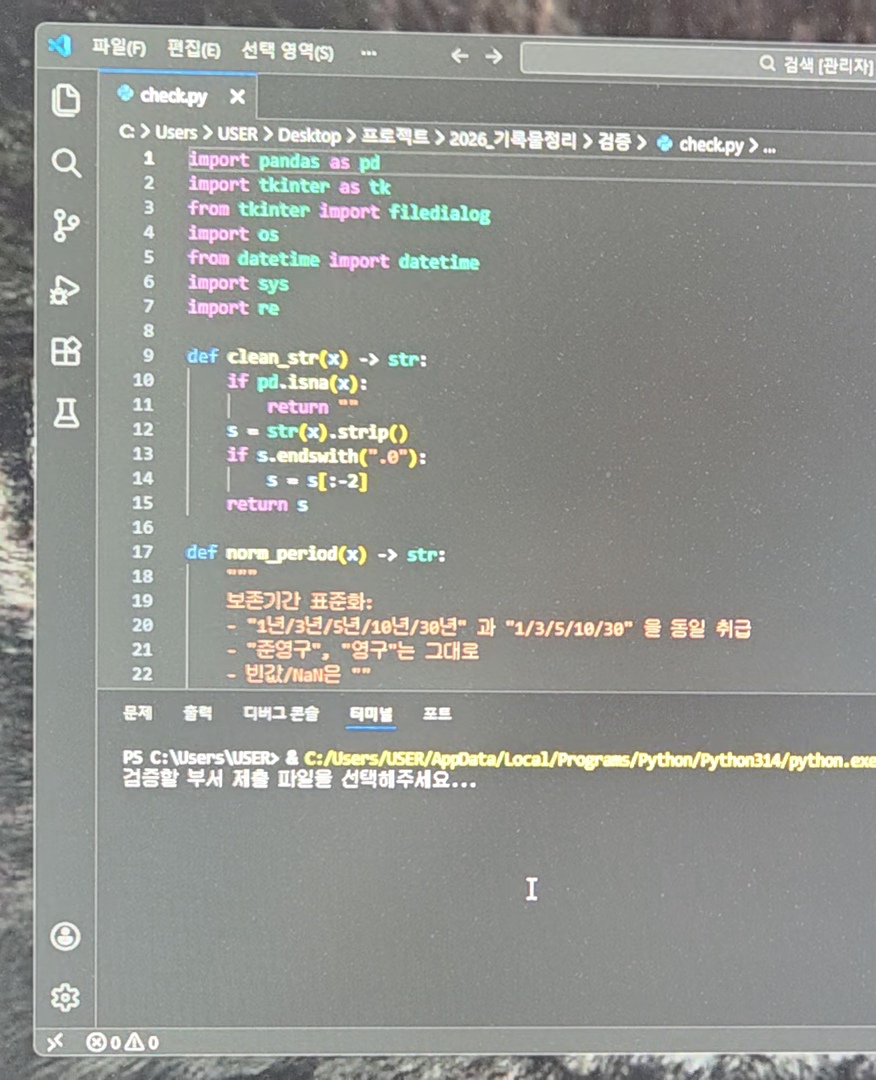Click the remote window status bar icon
876x1080 pixels.
tap(55, 1041)
